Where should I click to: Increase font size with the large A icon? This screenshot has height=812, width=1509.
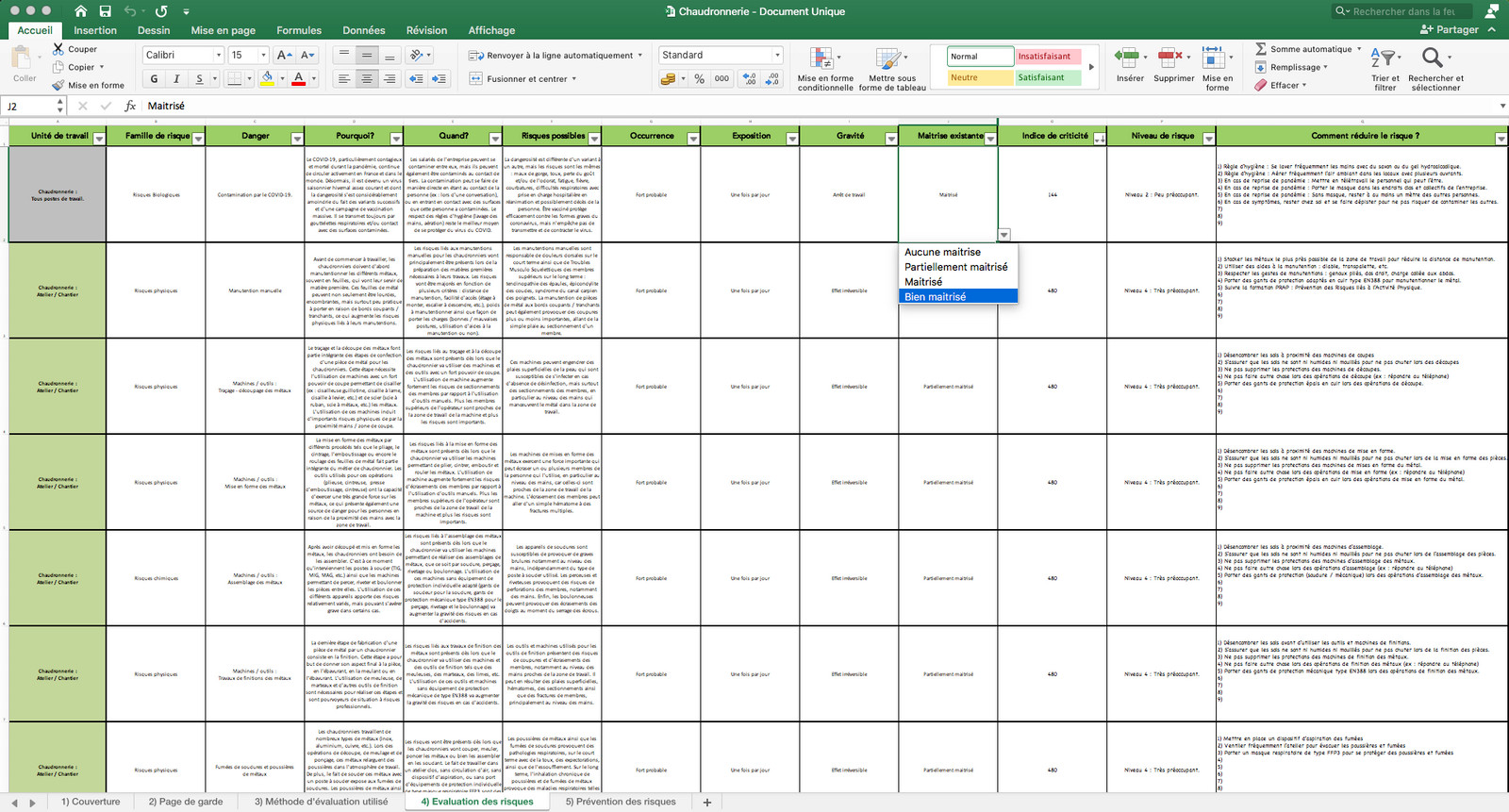point(284,55)
